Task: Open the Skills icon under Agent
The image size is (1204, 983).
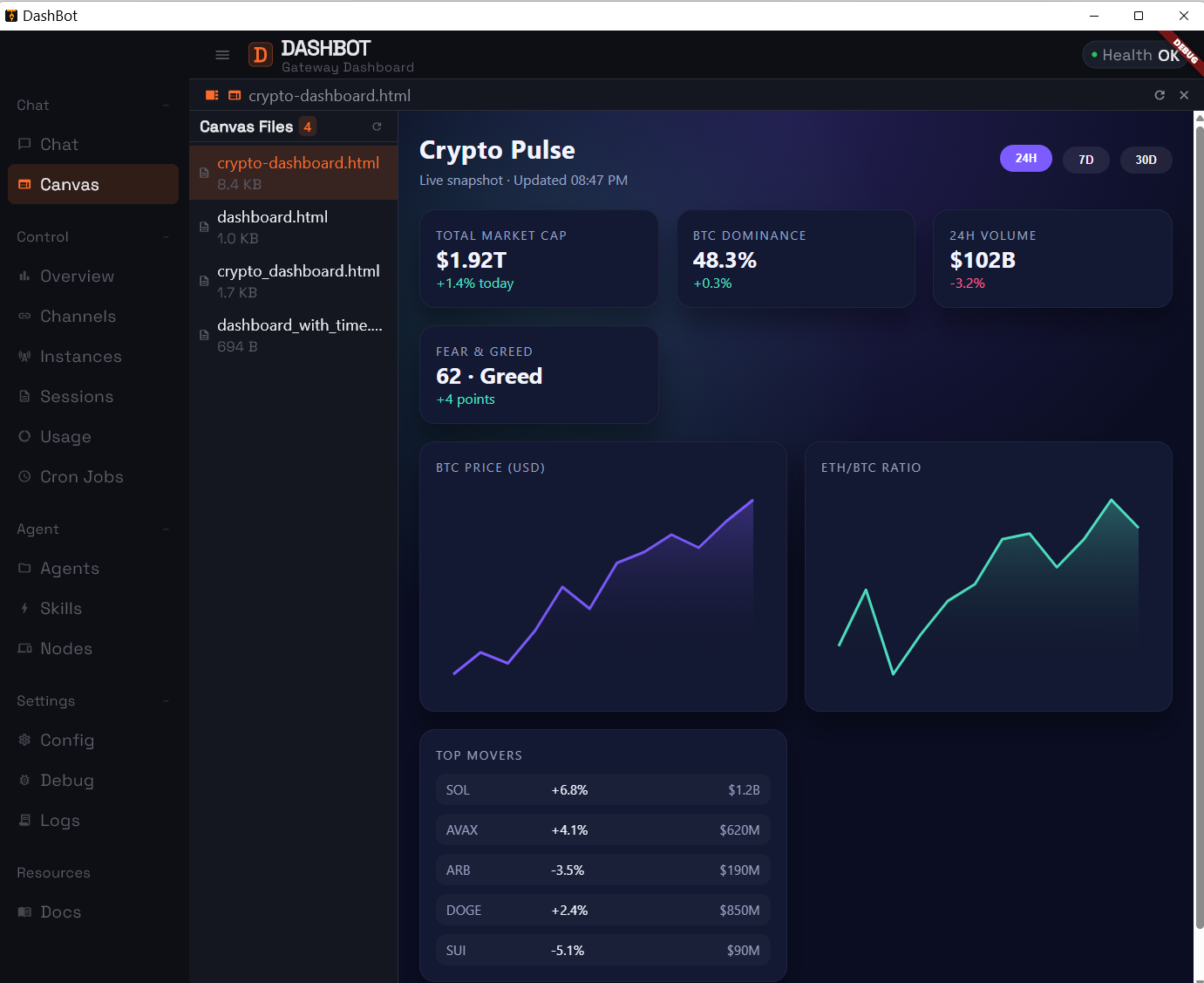Action: pyautogui.click(x=25, y=608)
